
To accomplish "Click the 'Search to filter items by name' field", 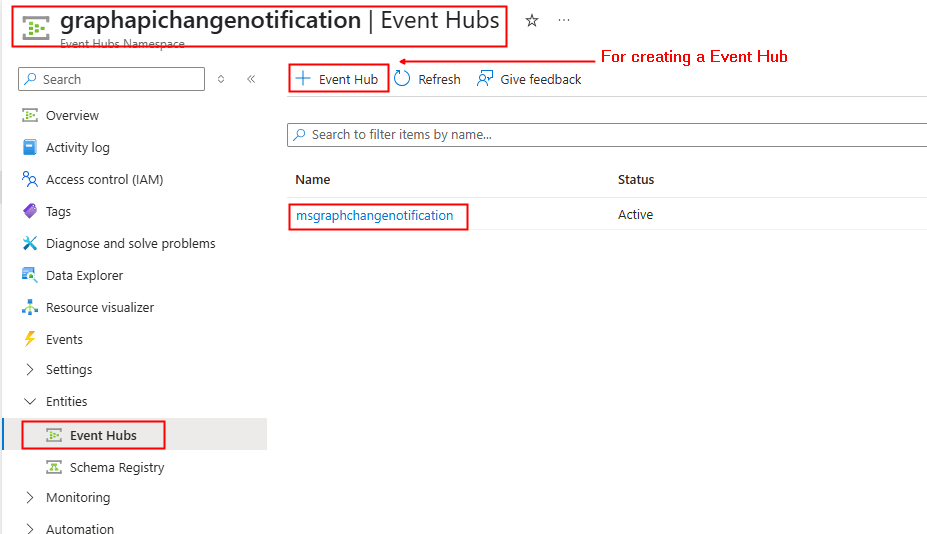I will 600,135.
